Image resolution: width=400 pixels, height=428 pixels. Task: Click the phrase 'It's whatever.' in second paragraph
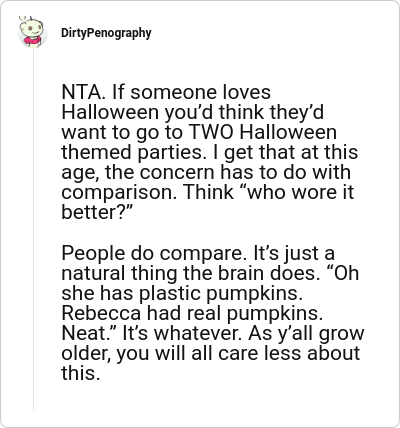click(183, 333)
